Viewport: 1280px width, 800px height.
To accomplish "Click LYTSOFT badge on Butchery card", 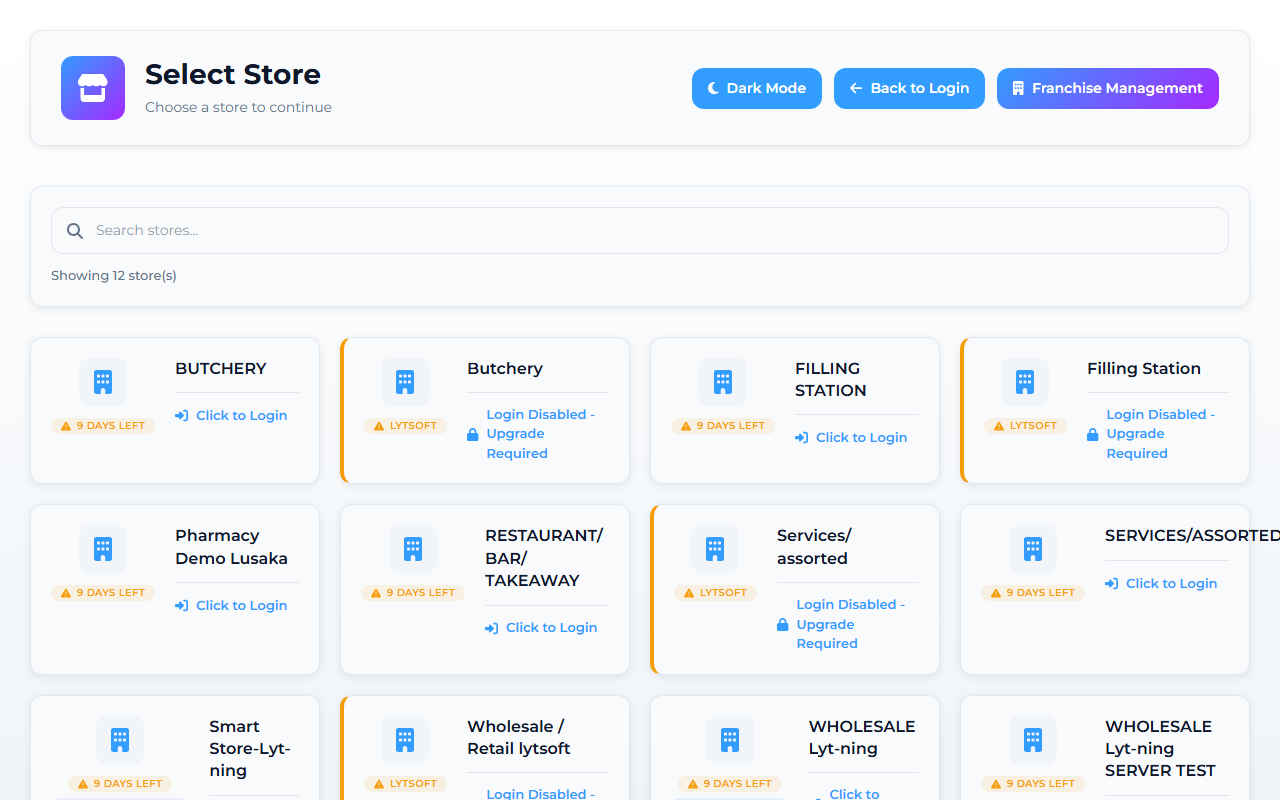I will [x=405, y=426].
